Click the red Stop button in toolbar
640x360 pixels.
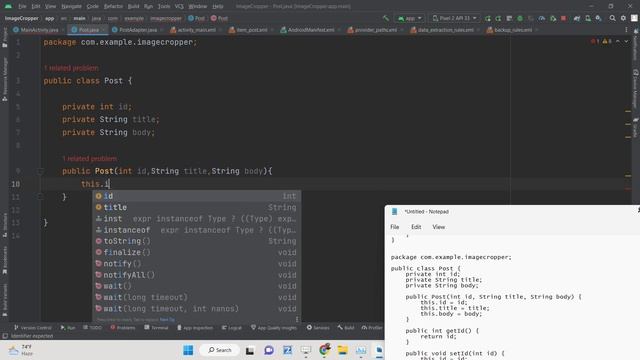click(563, 18)
